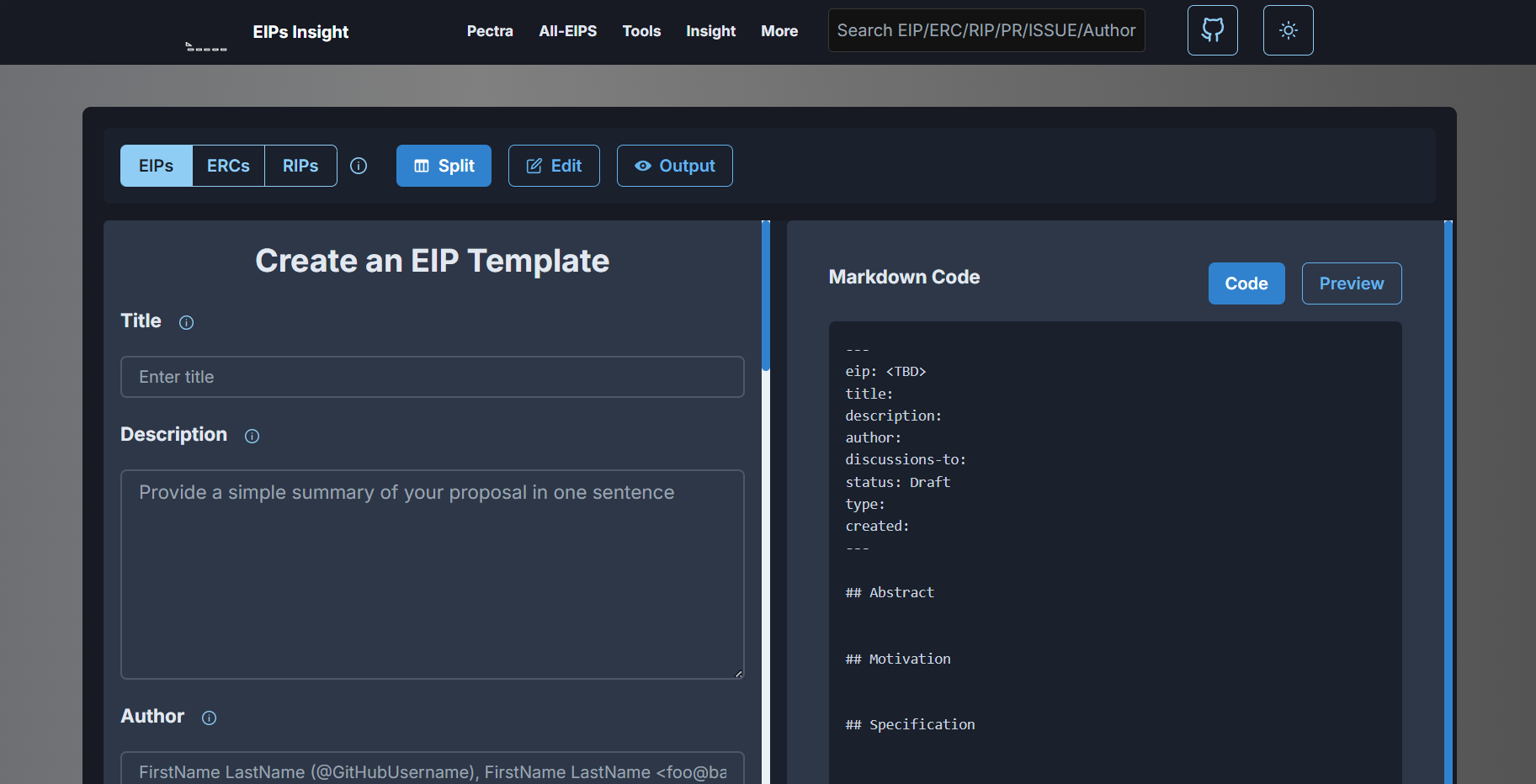Viewport: 1536px width, 784px height.
Task: Select the EIPs tab
Action: pyautogui.click(x=156, y=166)
